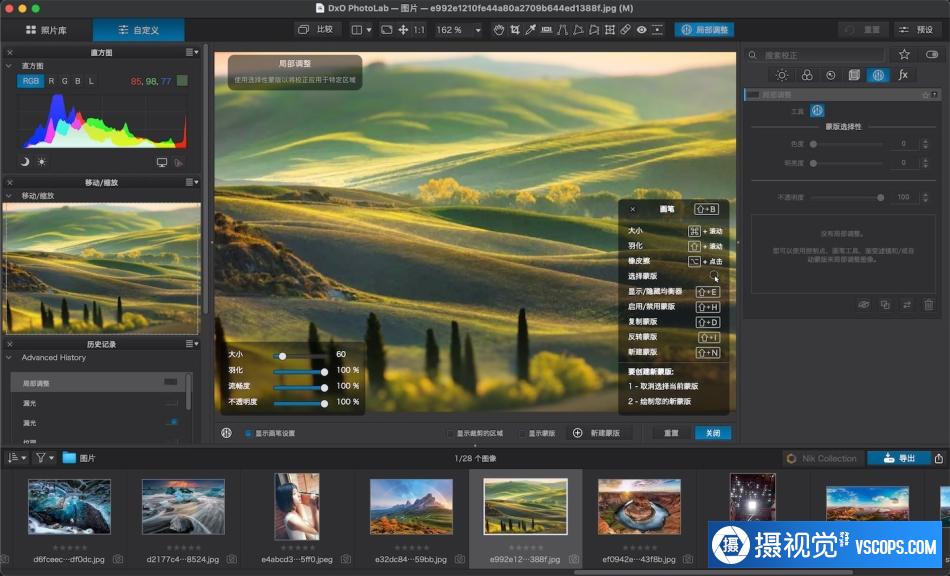Click the move arrows icon in toolbar
Screen dimensions: 950x576
[x=403, y=30]
